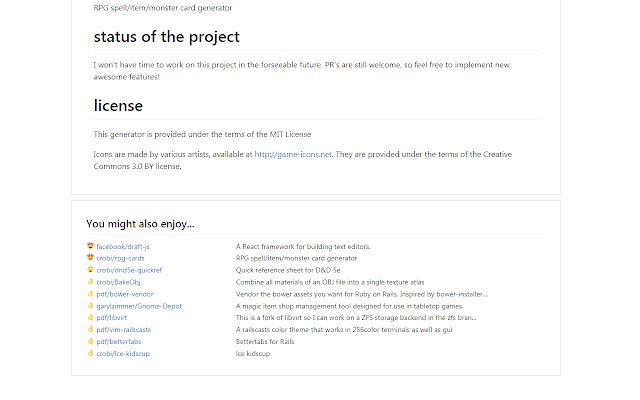Screen dimensions: 640x400
Task: Click the thumbs-up icon beside pdf/libvirt
Action: [91, 318]
